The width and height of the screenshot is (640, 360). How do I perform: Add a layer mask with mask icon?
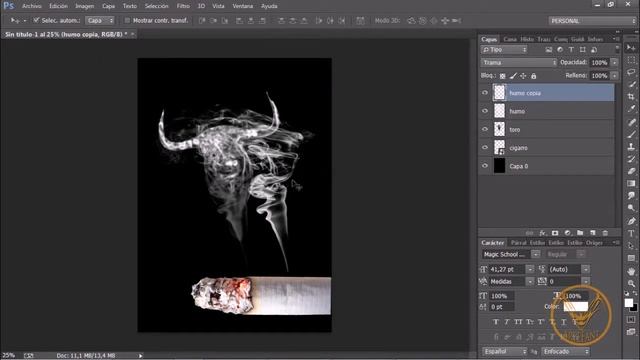coord(555,233)
